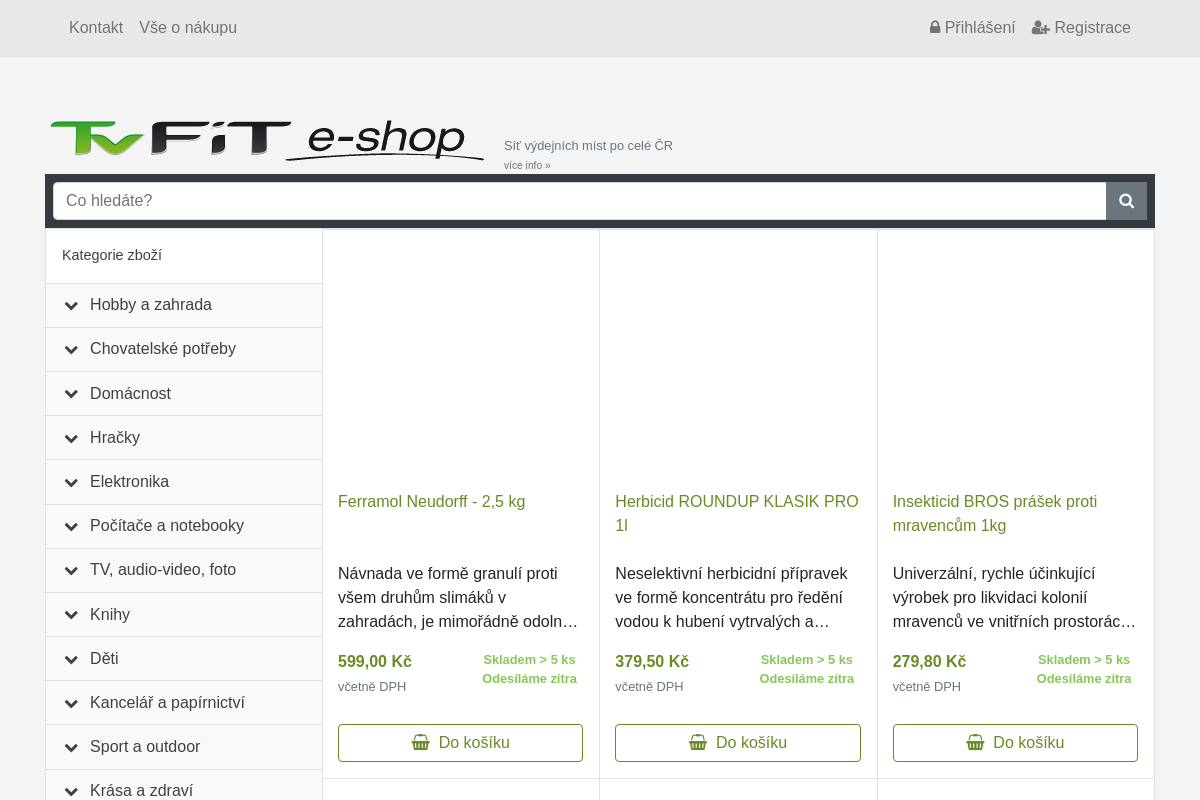Click the ROUNDUP KLASIK product image area
This screenshot has width=1200, height=800.
click(738, 360)
